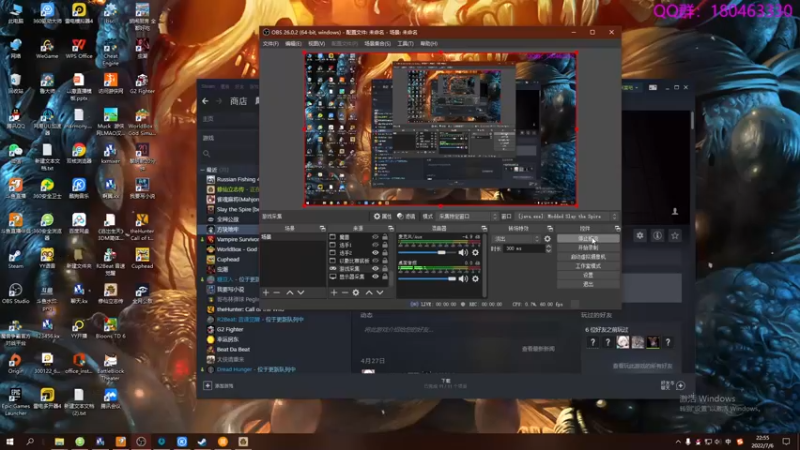Toggle visibility eye for first source row
This screenshot has height=450, width=800.
(x=376, y=237)
